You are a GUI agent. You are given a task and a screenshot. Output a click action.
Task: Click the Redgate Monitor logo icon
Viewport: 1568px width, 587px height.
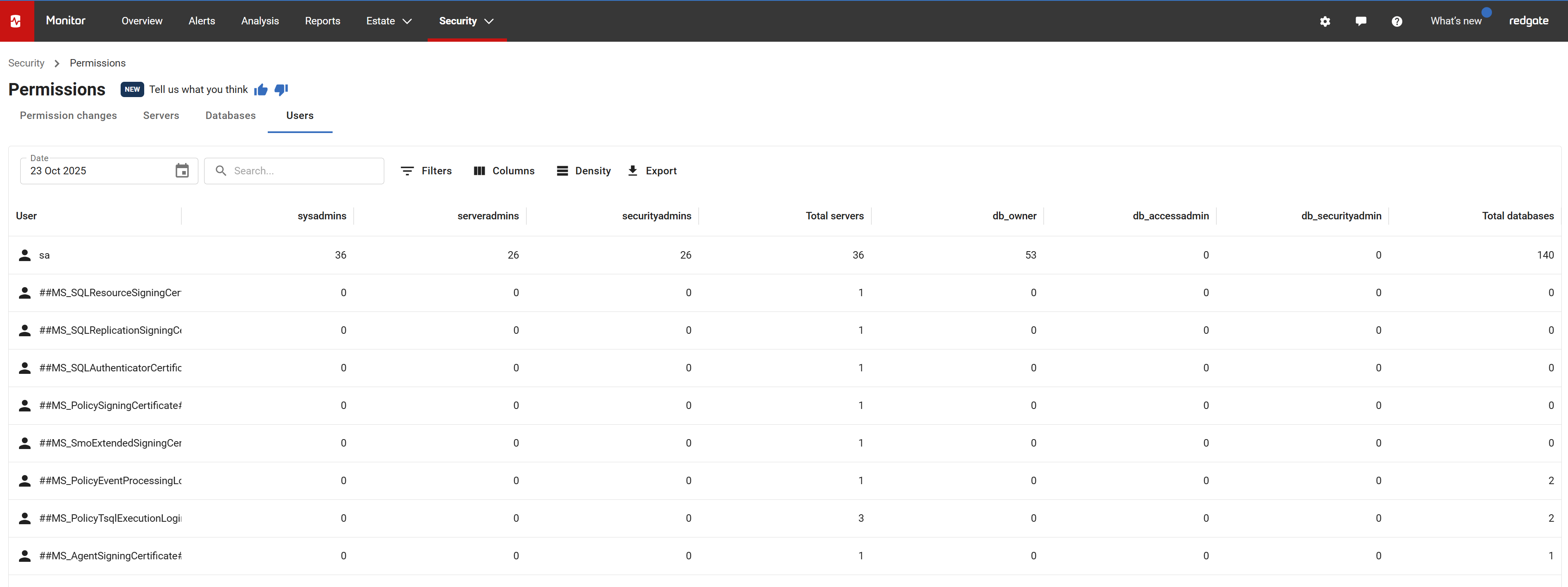point(17,21)
